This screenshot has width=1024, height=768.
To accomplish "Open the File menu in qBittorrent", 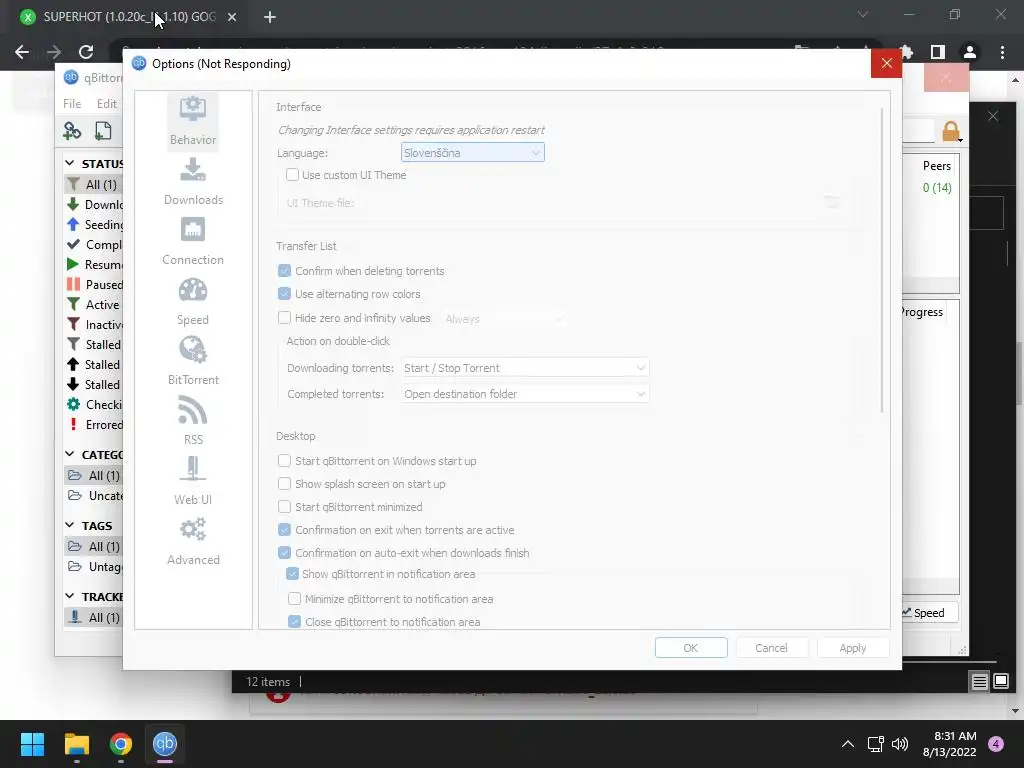I will click(x=72, y=104).
